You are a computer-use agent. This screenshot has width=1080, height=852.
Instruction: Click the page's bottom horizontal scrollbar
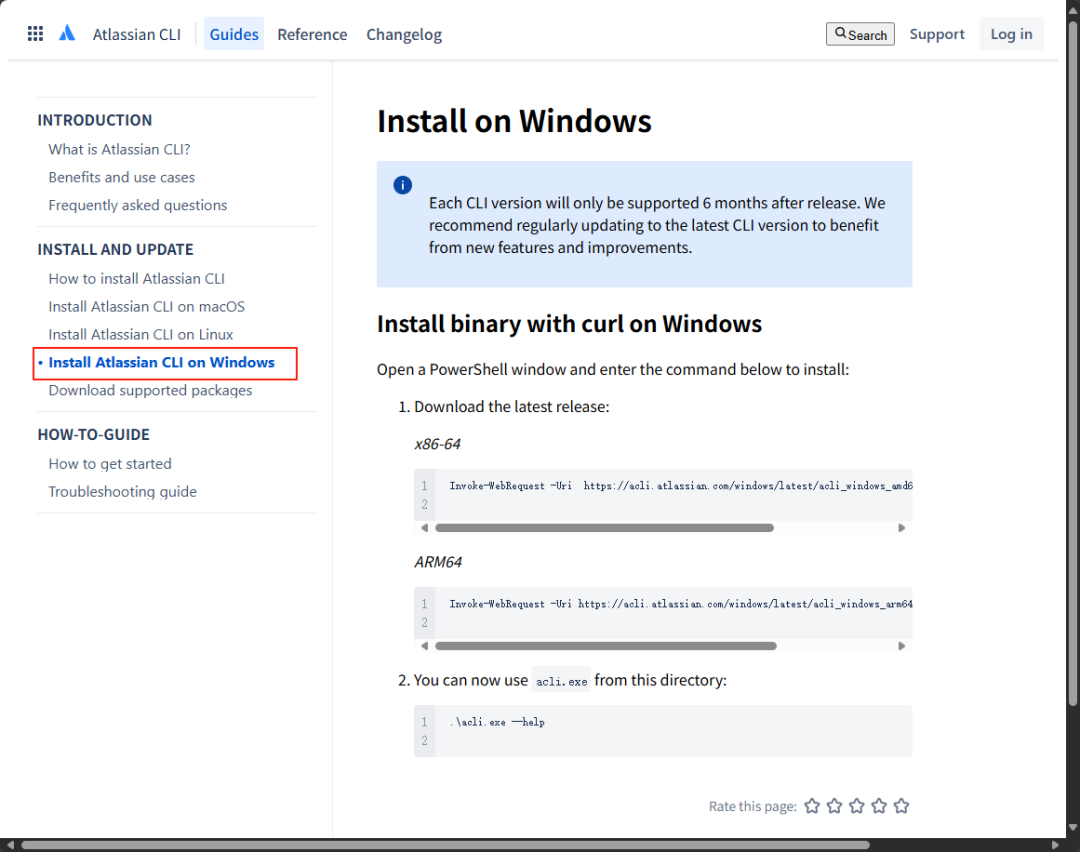coord(445,845)
